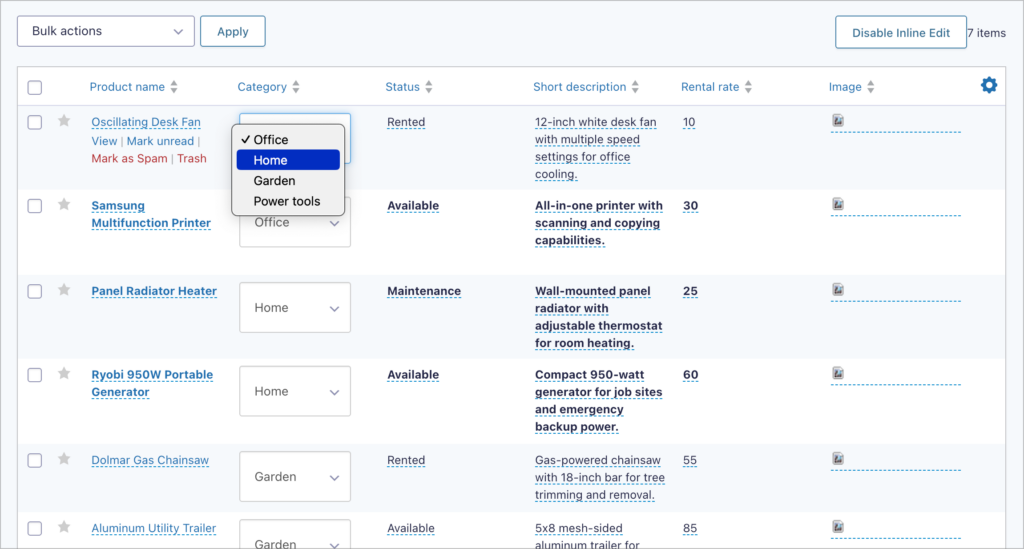Star the Panel Radiator Heater row
This screenshot has width=1024, height=549.
point(64,290)
